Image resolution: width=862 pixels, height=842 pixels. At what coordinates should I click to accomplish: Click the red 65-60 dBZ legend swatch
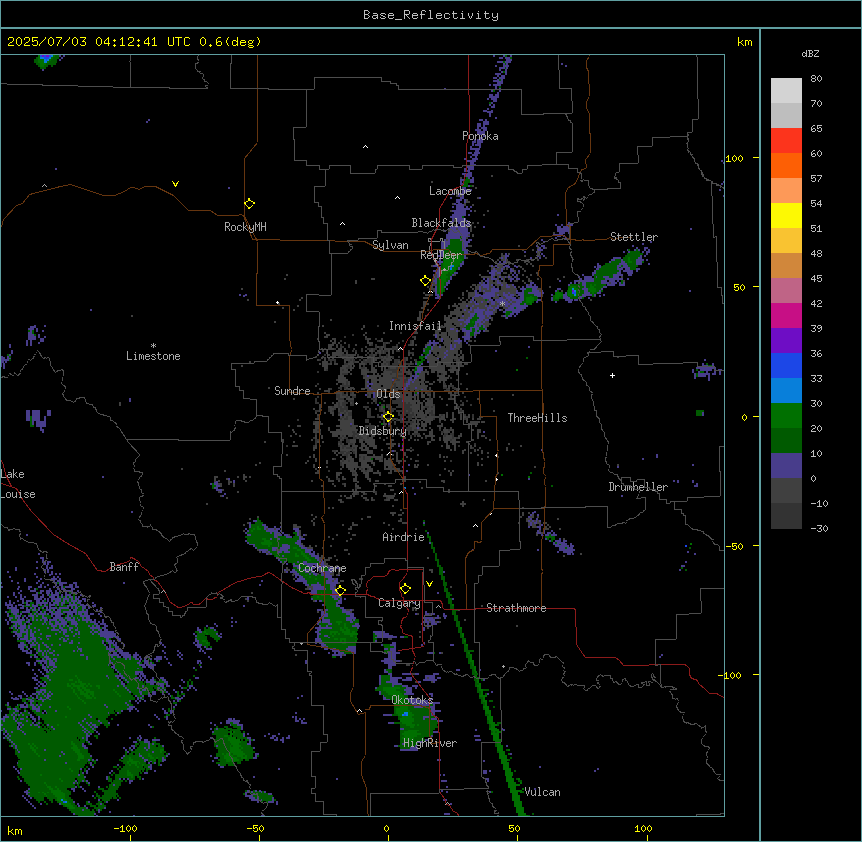786,141
